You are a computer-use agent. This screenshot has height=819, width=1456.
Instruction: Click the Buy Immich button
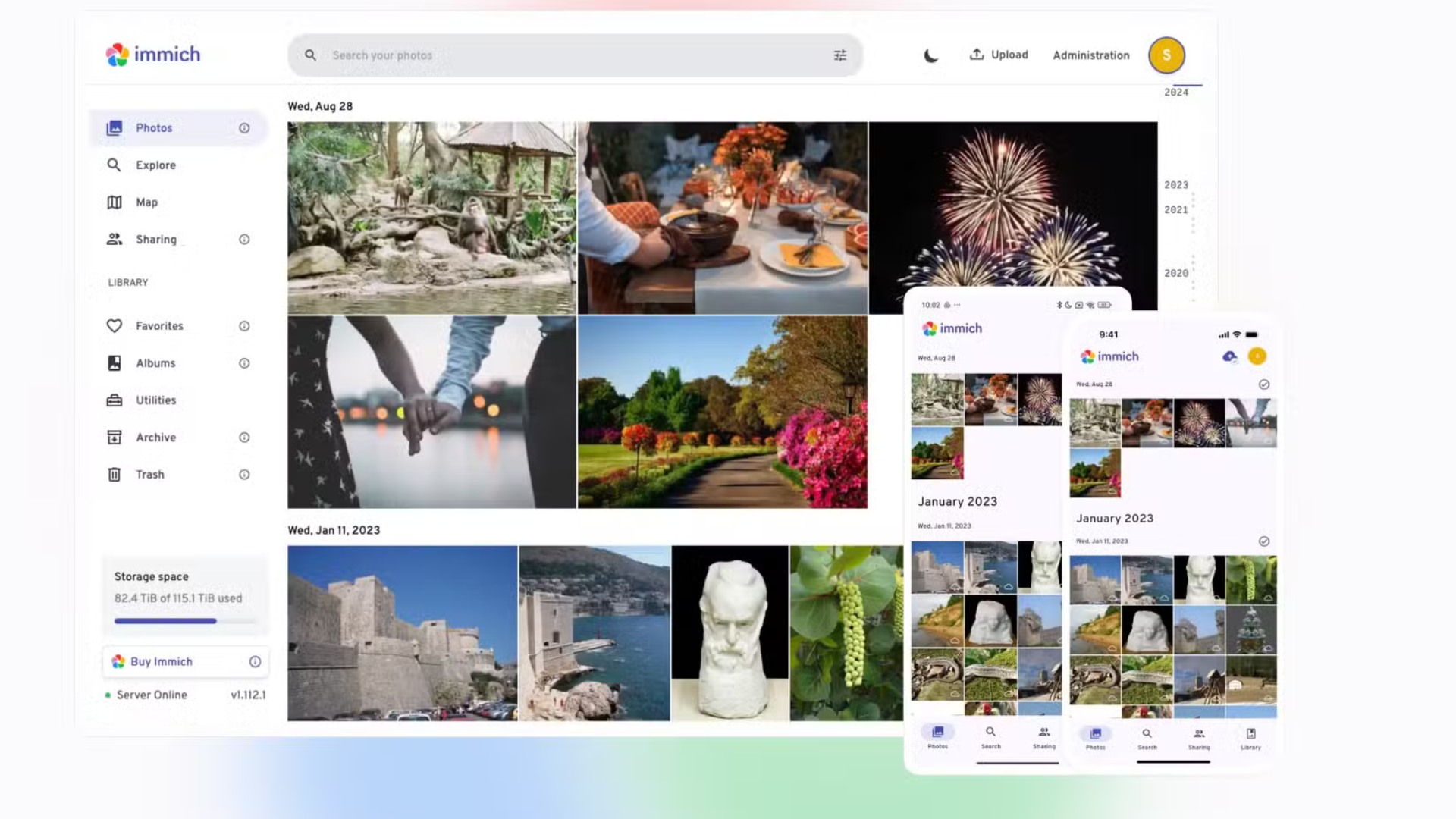click(162, 662)
